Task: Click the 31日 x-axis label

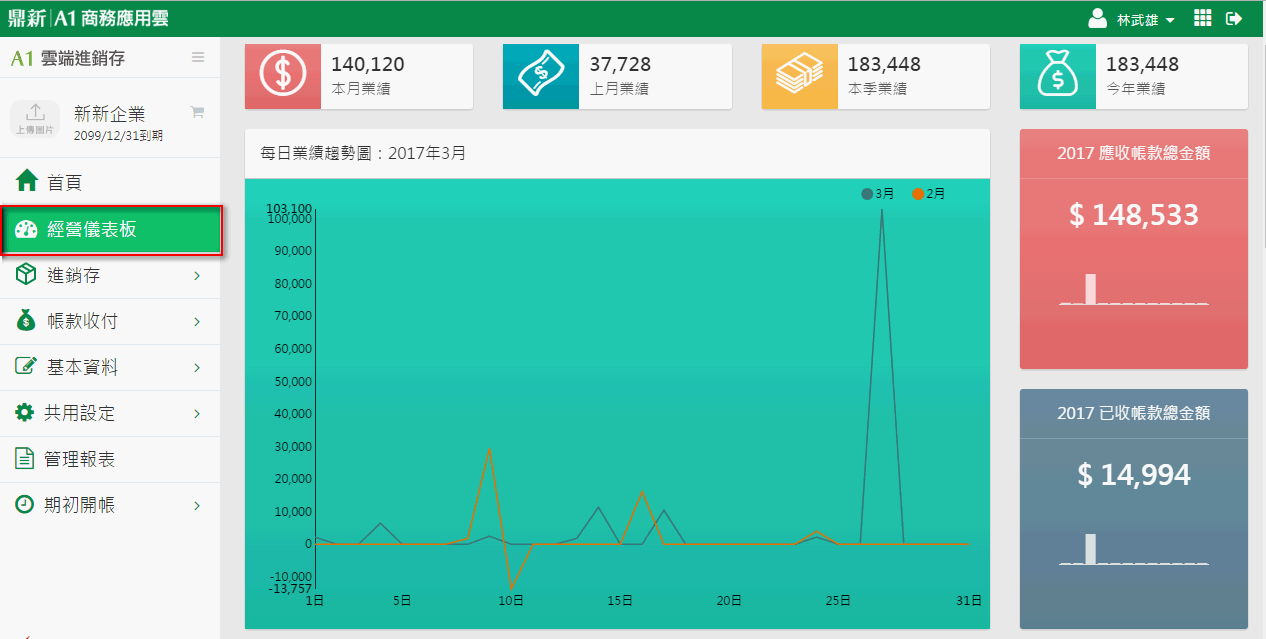Action: (x=968, y=601)
